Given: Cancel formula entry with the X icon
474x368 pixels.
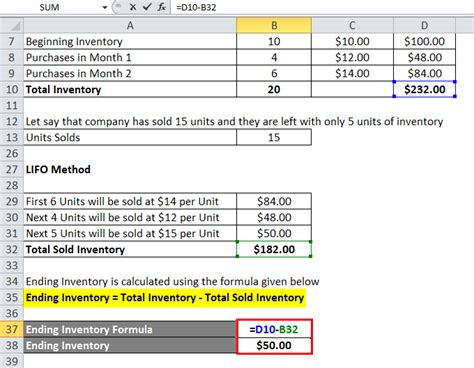Looking at the screenshot, I should click(x=133, y=7).
